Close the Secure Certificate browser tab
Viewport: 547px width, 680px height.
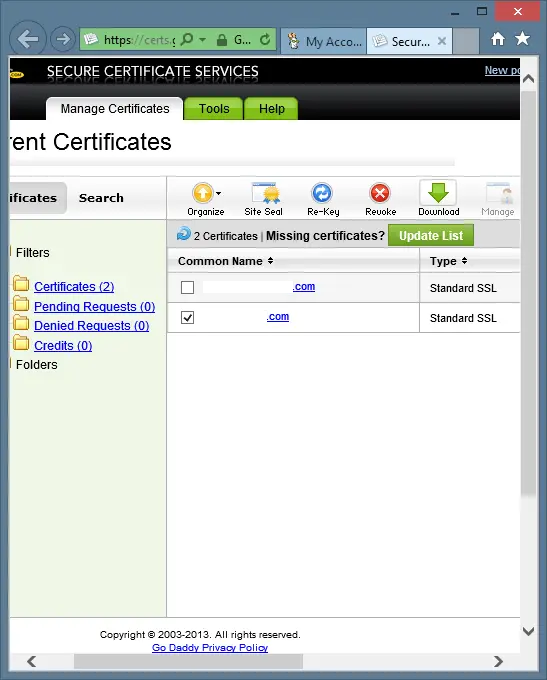[442, 41]
